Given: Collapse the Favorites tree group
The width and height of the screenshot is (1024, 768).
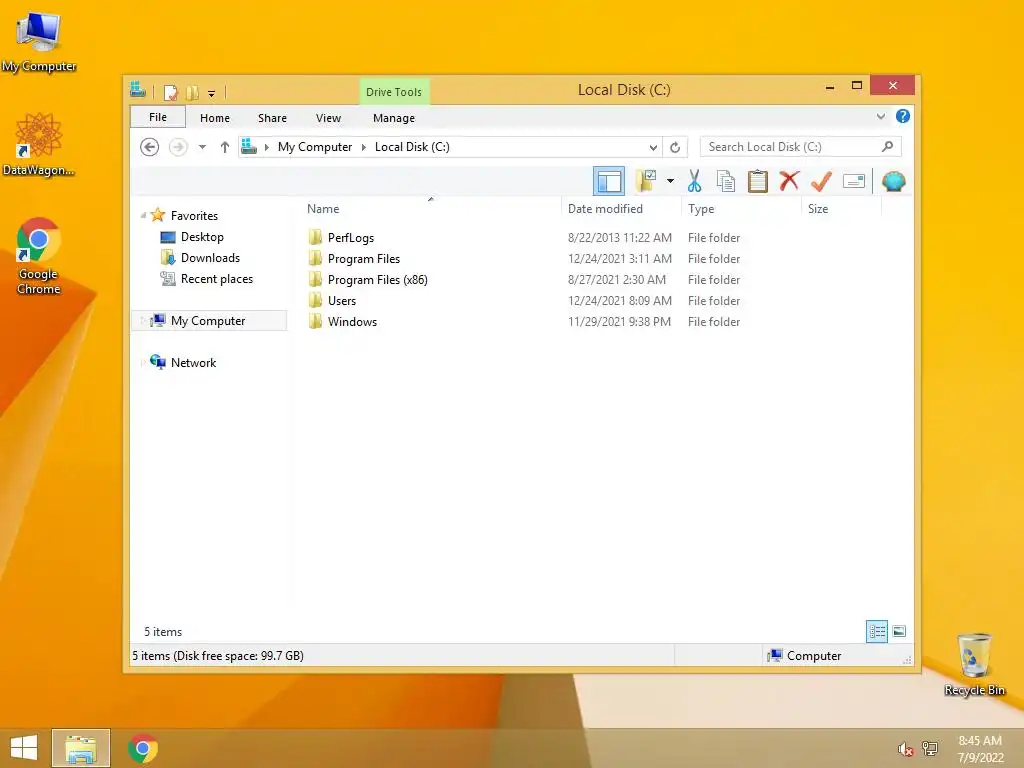Looking at the screenshot, I should [x=143, y=215].
